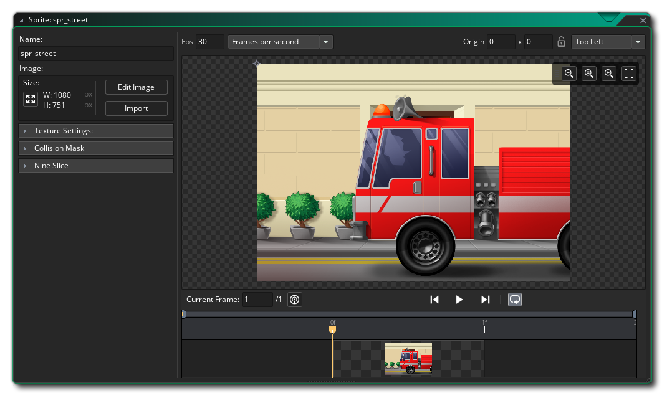
Task: Click the Current Frame number field
Action: (x=258, y=299)
